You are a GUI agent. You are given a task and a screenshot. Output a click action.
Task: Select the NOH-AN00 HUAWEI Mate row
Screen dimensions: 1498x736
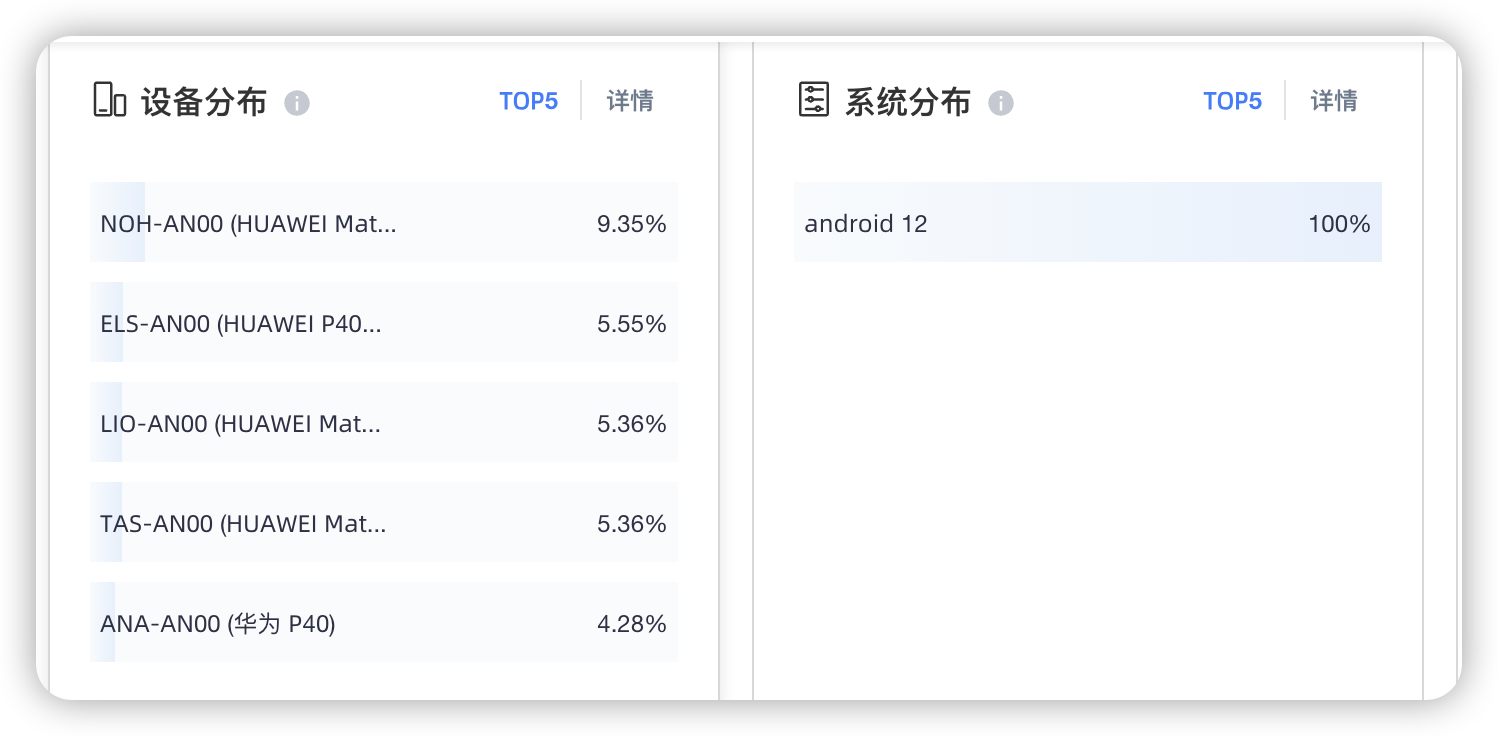pyautogui.click(x=384, y=222)
